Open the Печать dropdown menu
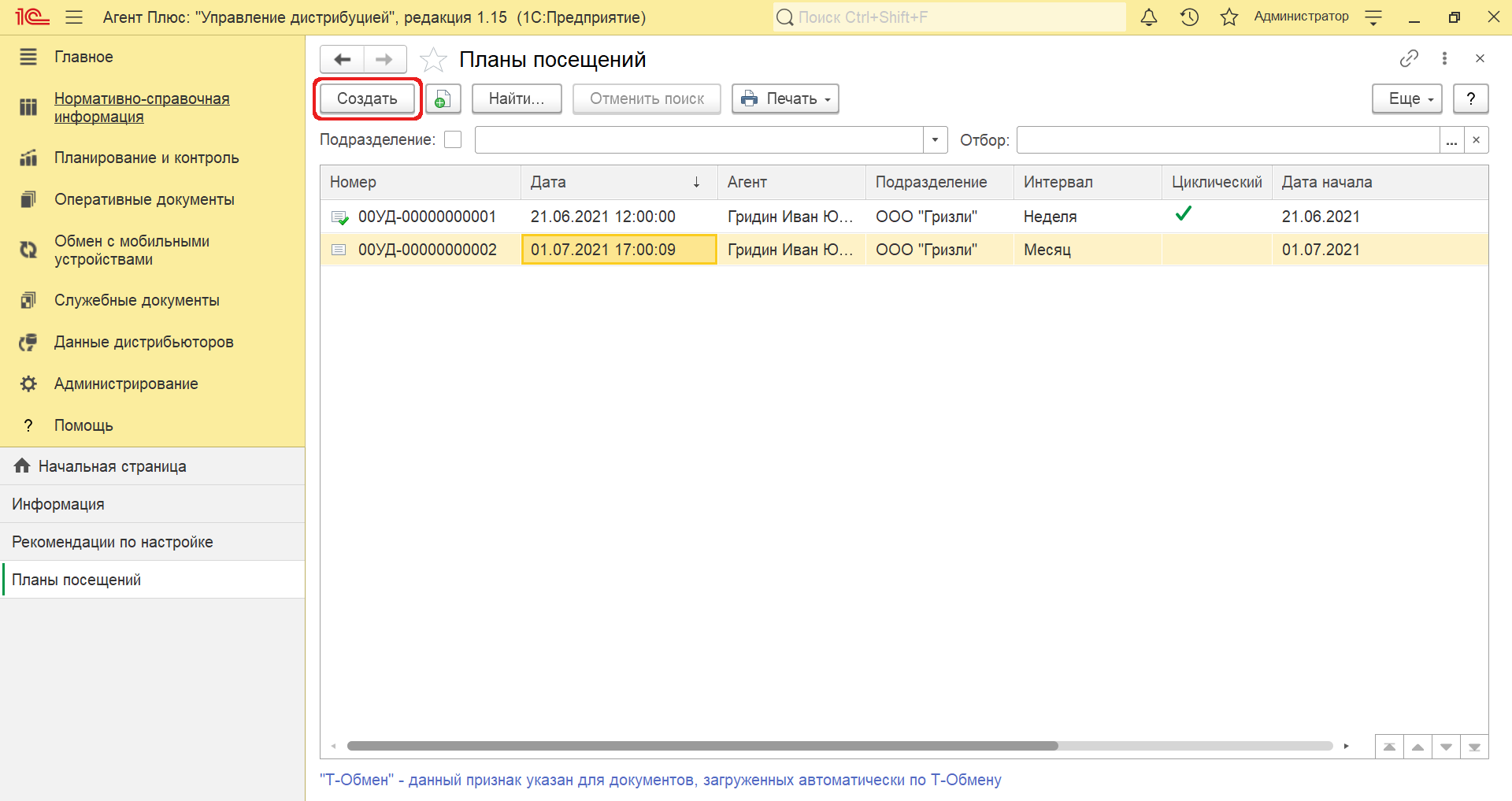The height and width of the screenshot is (801, 1512). (785, 99)
